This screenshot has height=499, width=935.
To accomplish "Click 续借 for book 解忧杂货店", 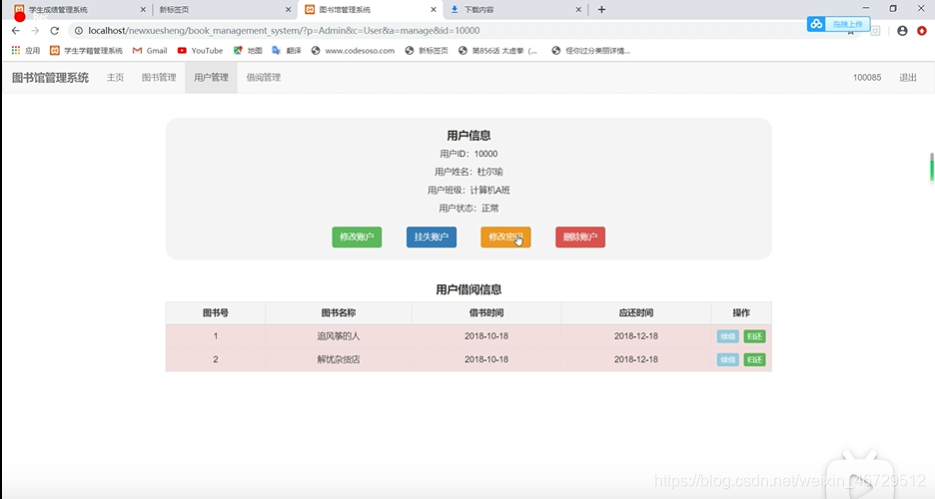I will click(727, 359).
